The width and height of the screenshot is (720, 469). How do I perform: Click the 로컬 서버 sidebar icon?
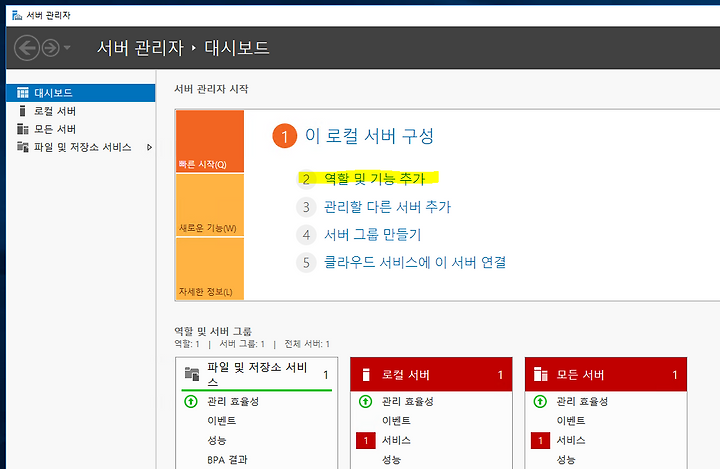click(22, 111)
